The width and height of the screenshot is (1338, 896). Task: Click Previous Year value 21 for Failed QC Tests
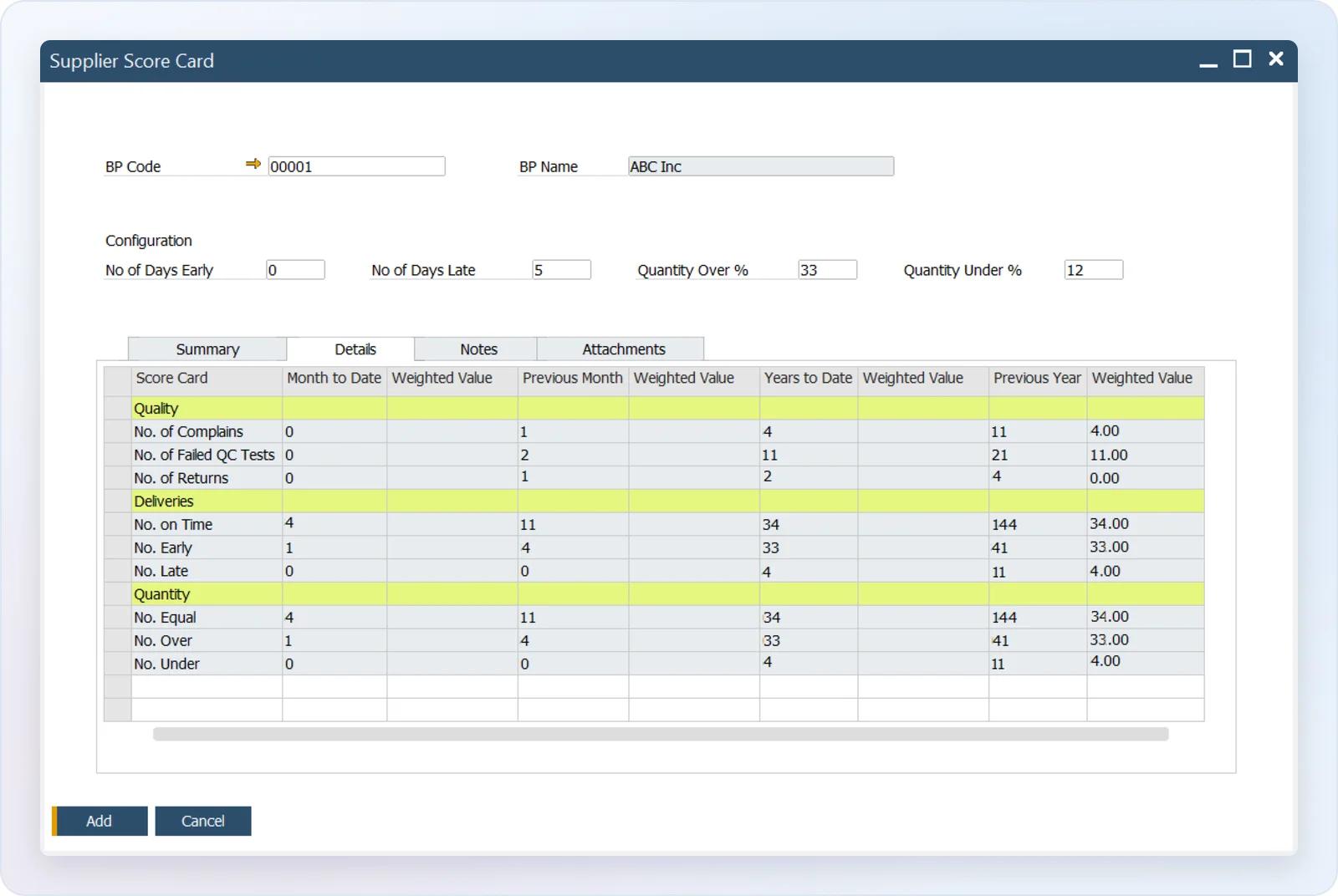1000,455
